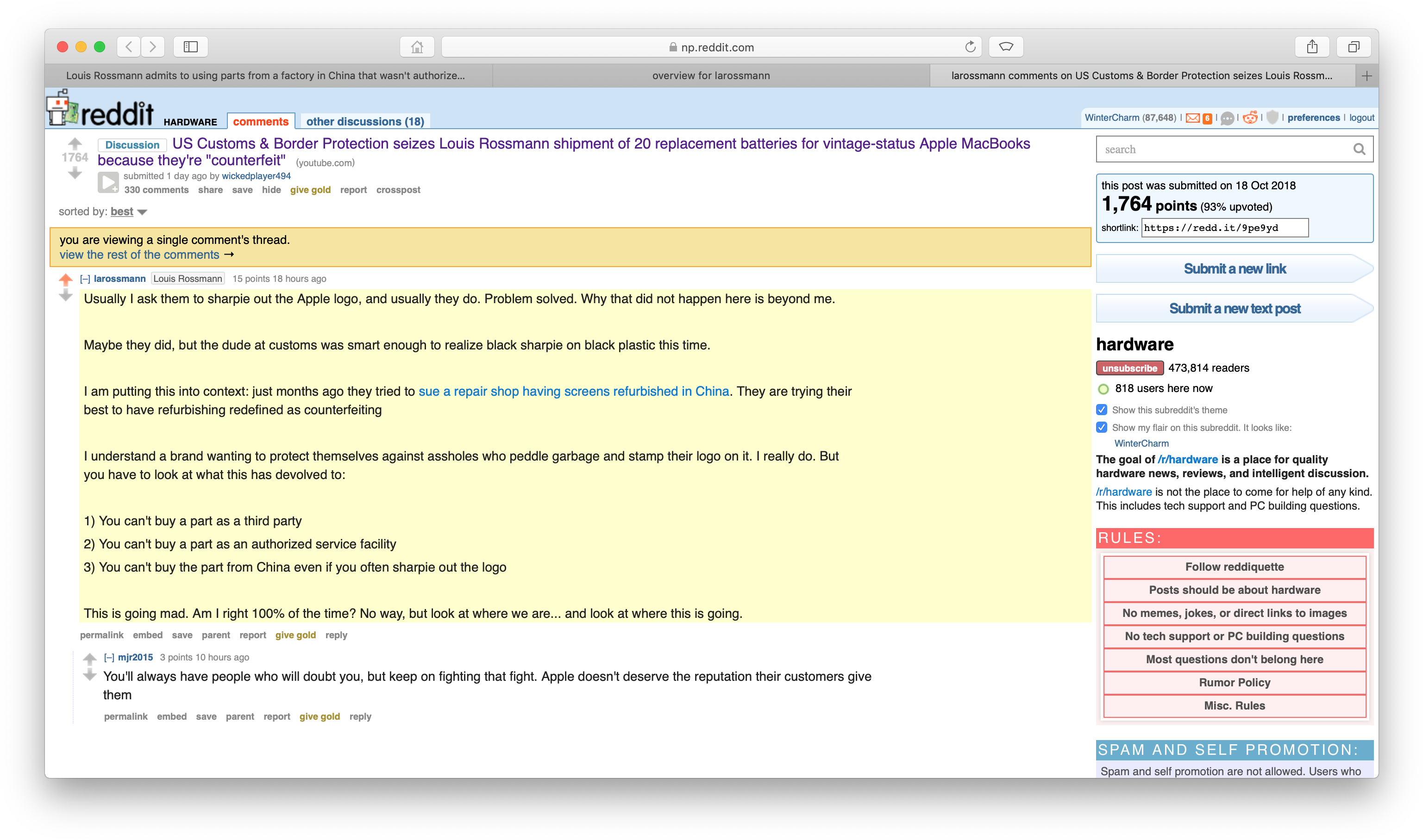This screenshot has height=840, width=1423.
Task: Open a new tab with plus button
Action: (x=1367, y=76)
